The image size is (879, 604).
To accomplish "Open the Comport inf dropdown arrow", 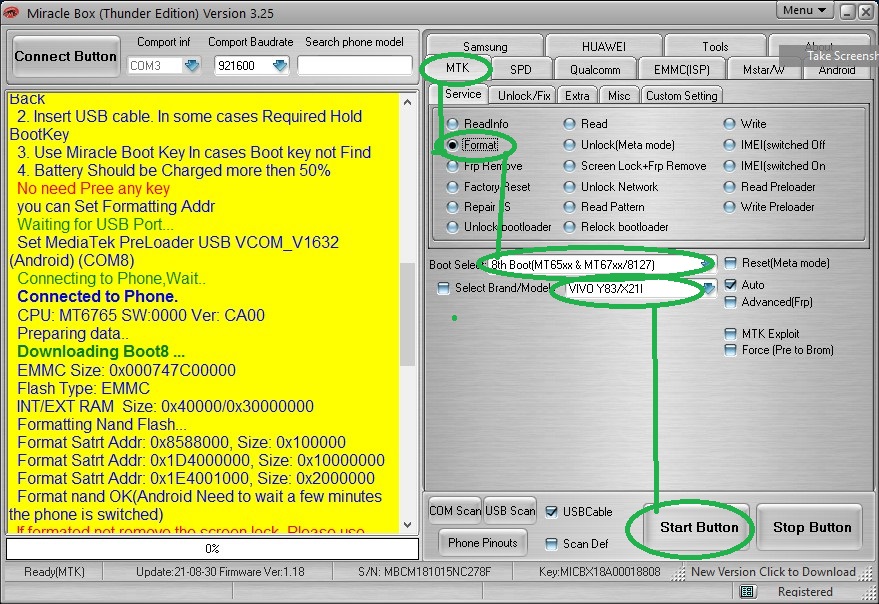I will click(x=192, y=66).
